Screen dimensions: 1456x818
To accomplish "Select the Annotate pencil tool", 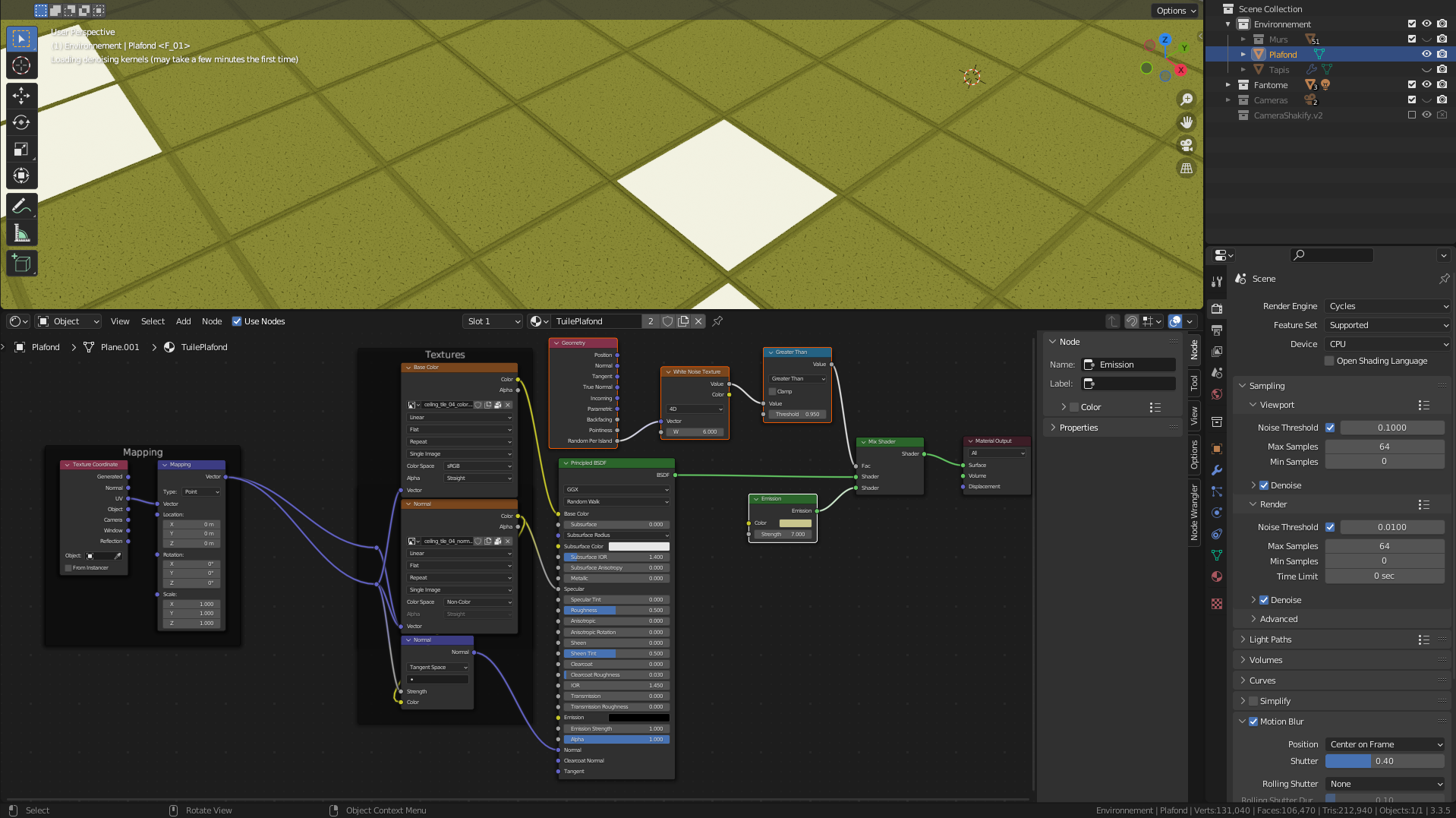I will pos(21,206).
